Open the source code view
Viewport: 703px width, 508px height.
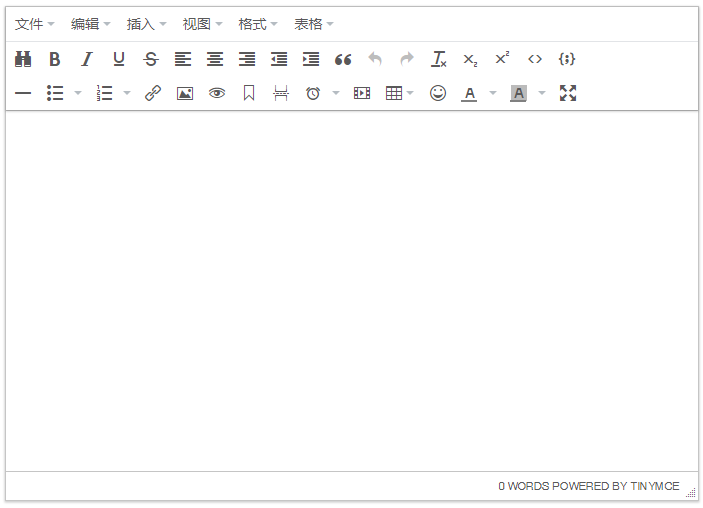tap(535, 59)
